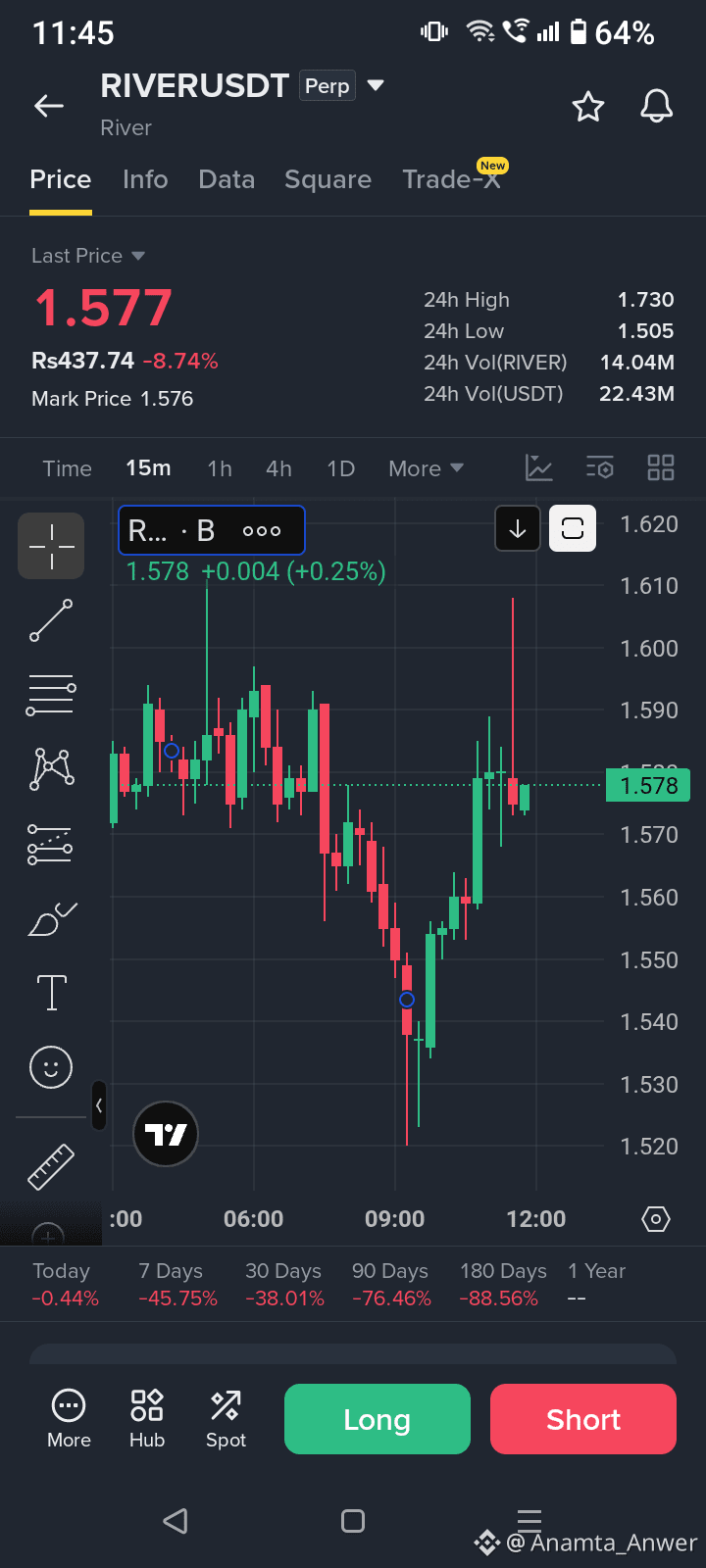The width and height of the screenshot is (706, 1568).
Task: Click the 90 Days -76.46% performance
Action: click(391, 1284)
